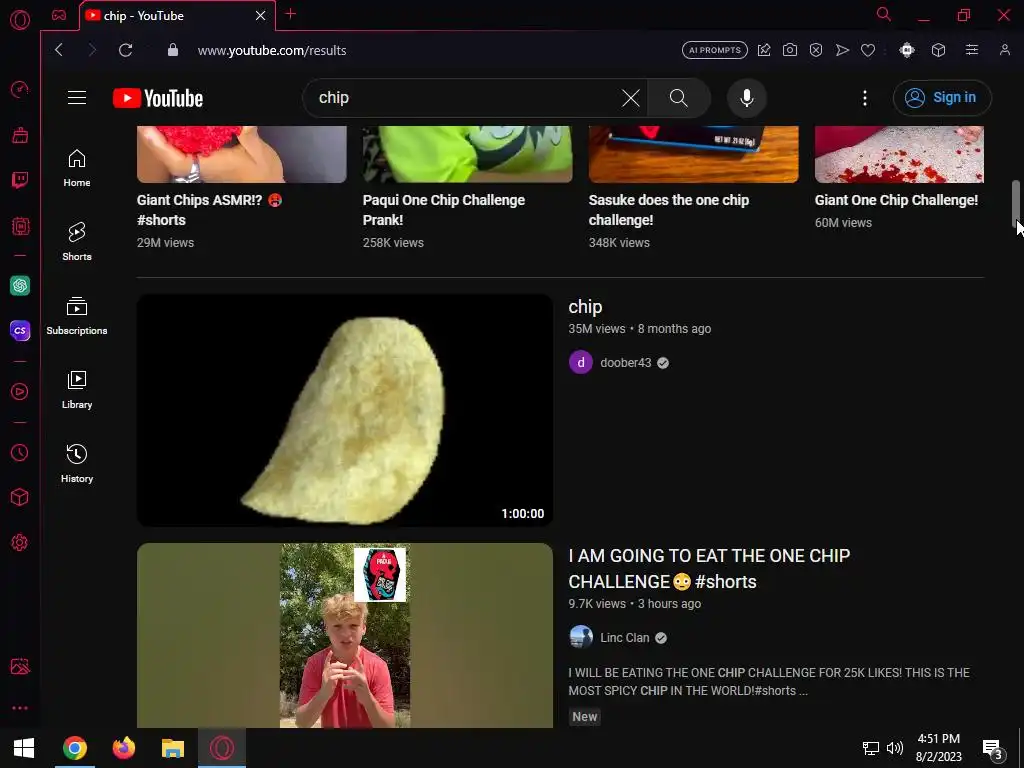1024x768 pixels.
Task: Click the edit page pencil icon in the toolbar
Action: click(x=764, y=50)
